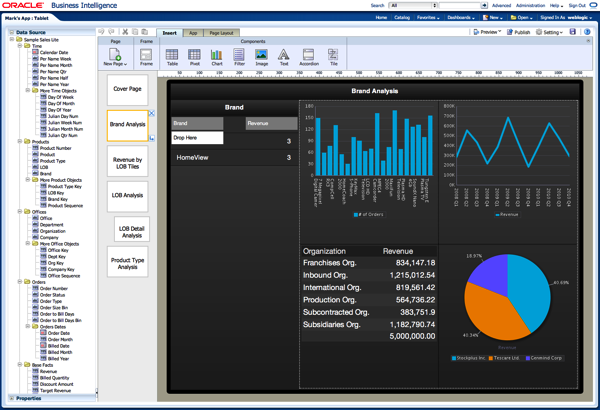Click the Cut scissors icon
Viewport: 600px width, 410px height.
click(125, 32)
